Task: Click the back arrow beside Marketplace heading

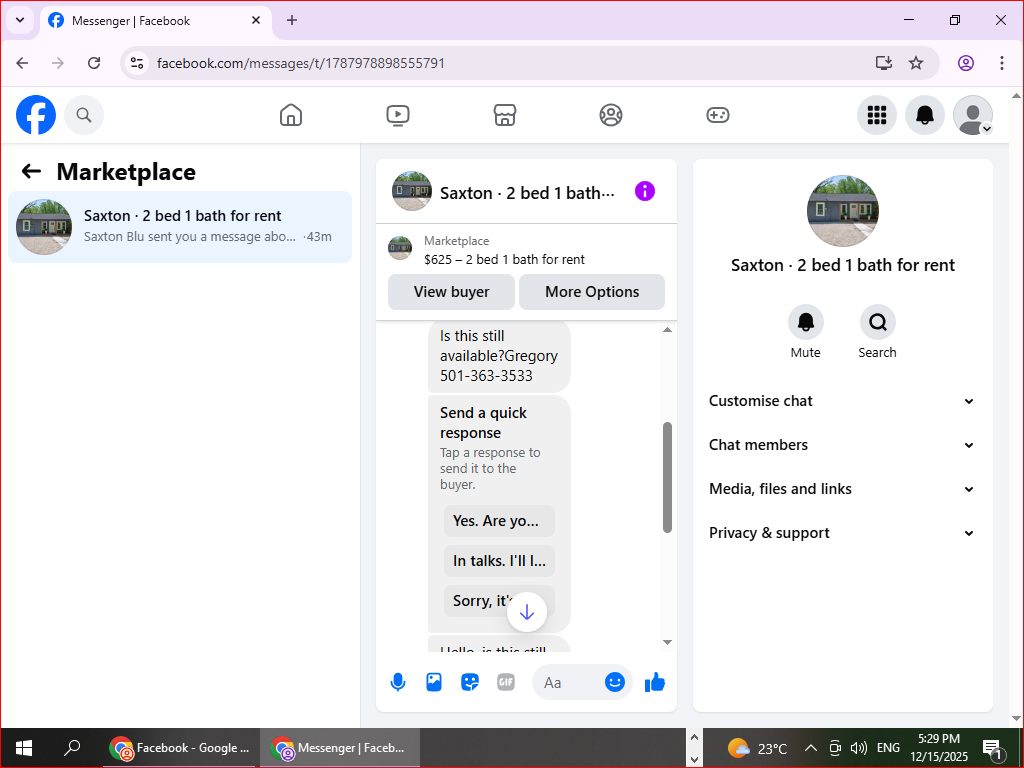Action: [x=31, y=171]
